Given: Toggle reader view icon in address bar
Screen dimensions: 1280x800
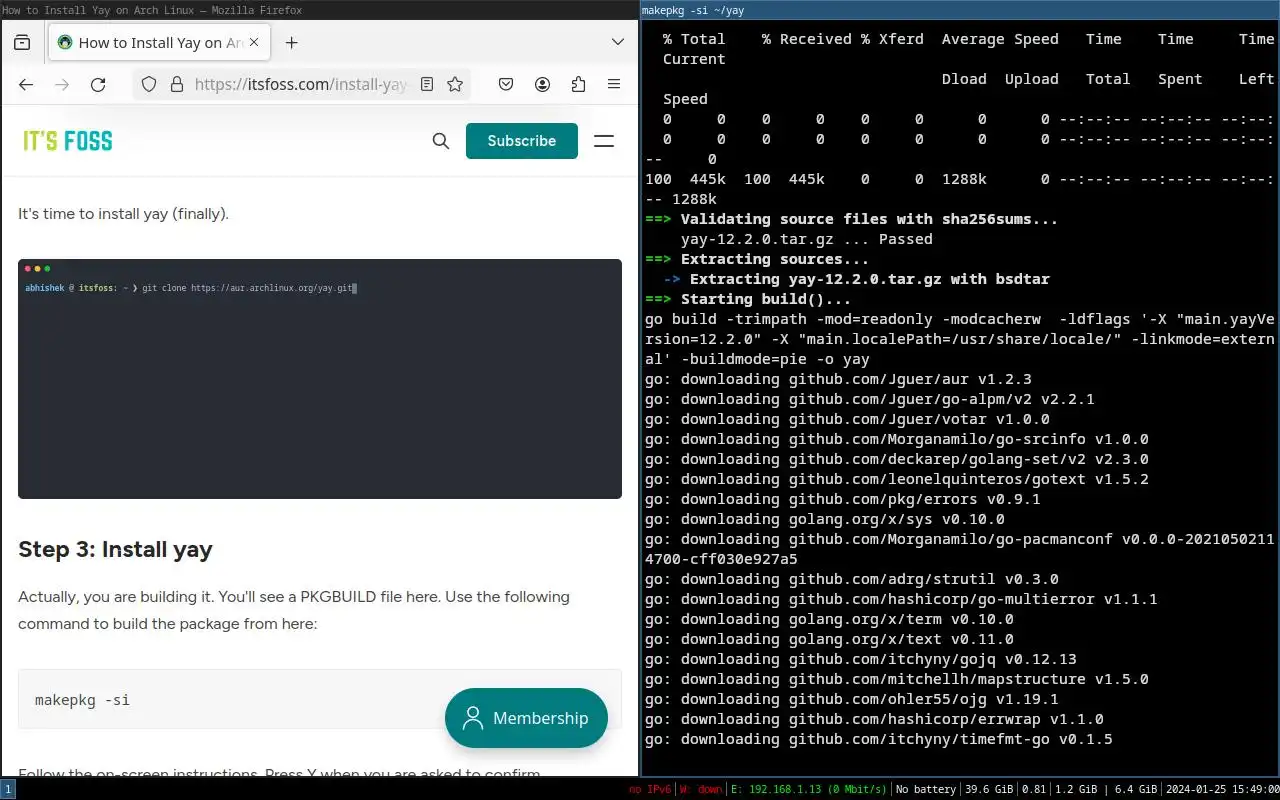Looking at the screenshot, I should [x=427, y=85].
